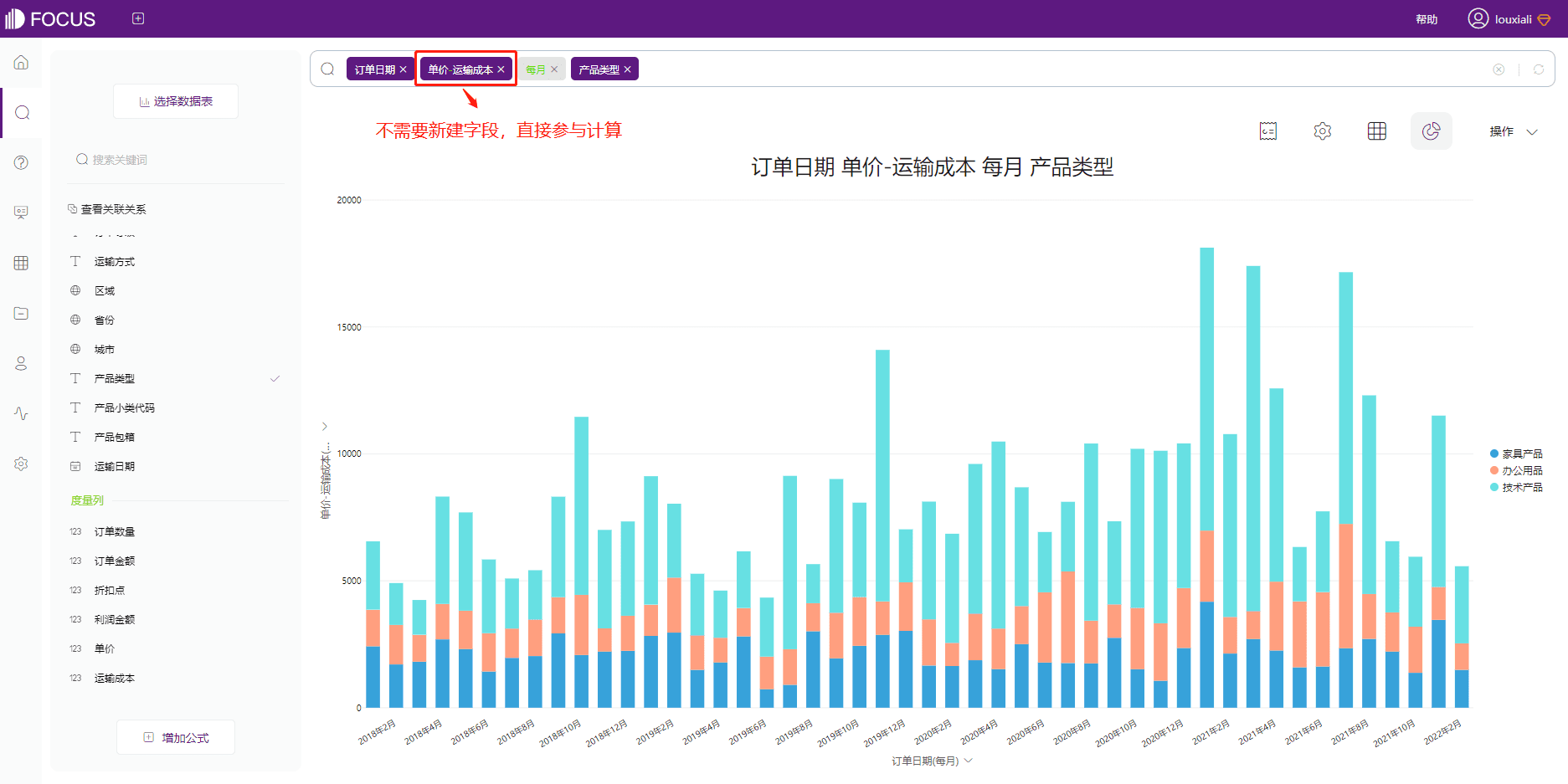Click the y-axis title 单价-运输成本
This screenshot has height=784, width=1568.
[326, 481]
